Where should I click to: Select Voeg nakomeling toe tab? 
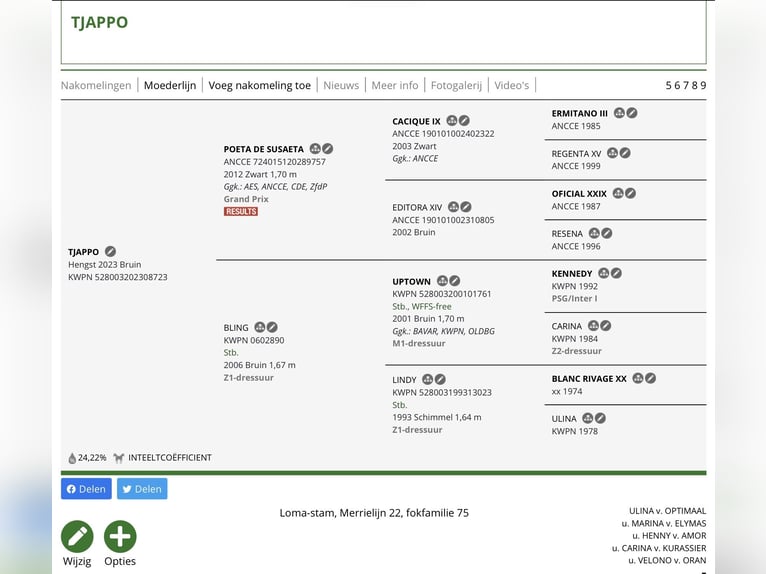click(x=259, y=85)
